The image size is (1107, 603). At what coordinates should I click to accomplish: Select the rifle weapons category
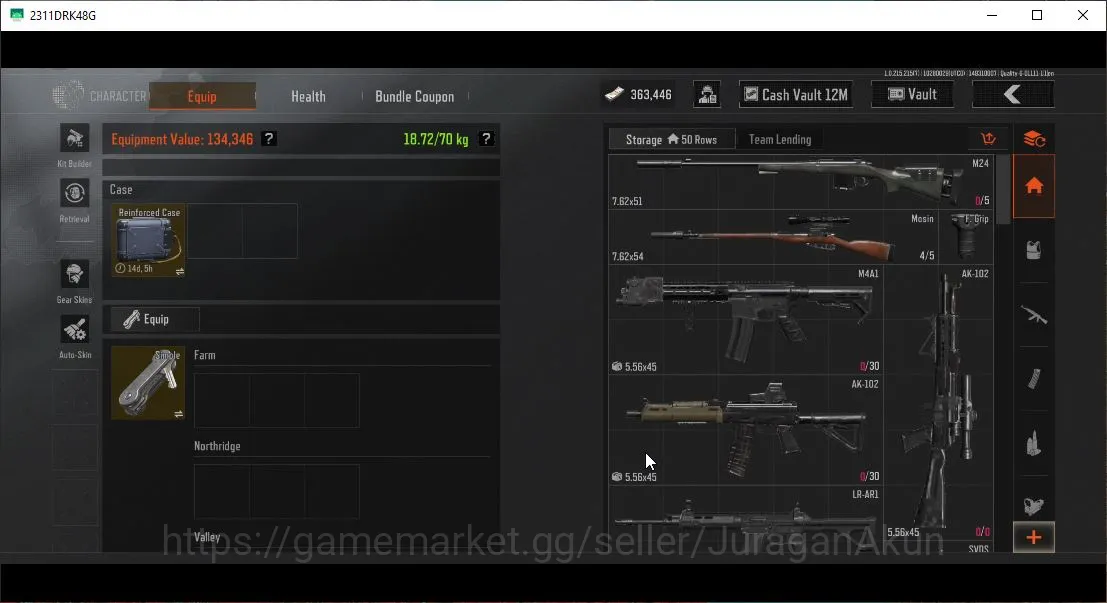click(x=1034, y=315)
